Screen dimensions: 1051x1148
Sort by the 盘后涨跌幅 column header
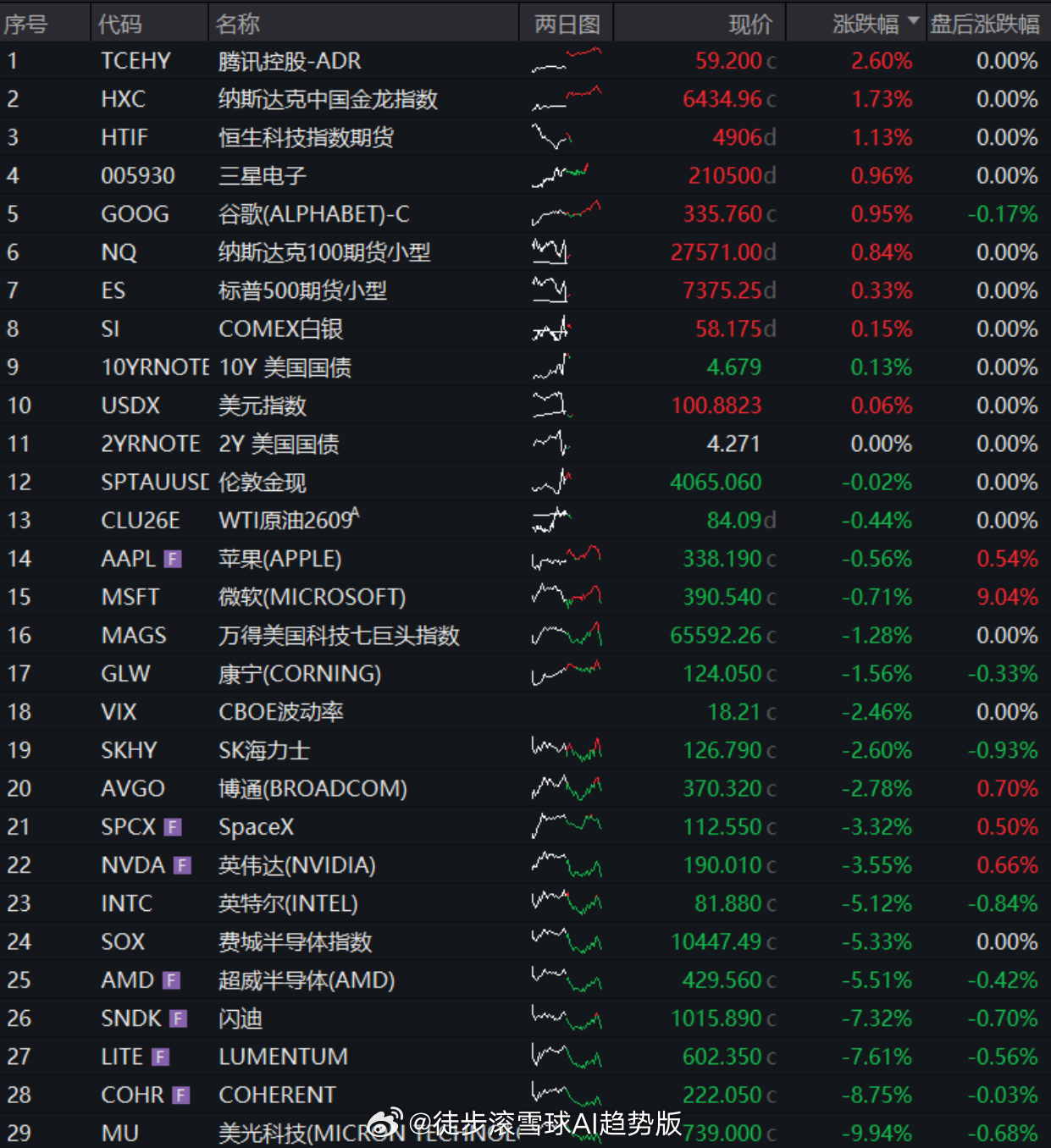985,24
